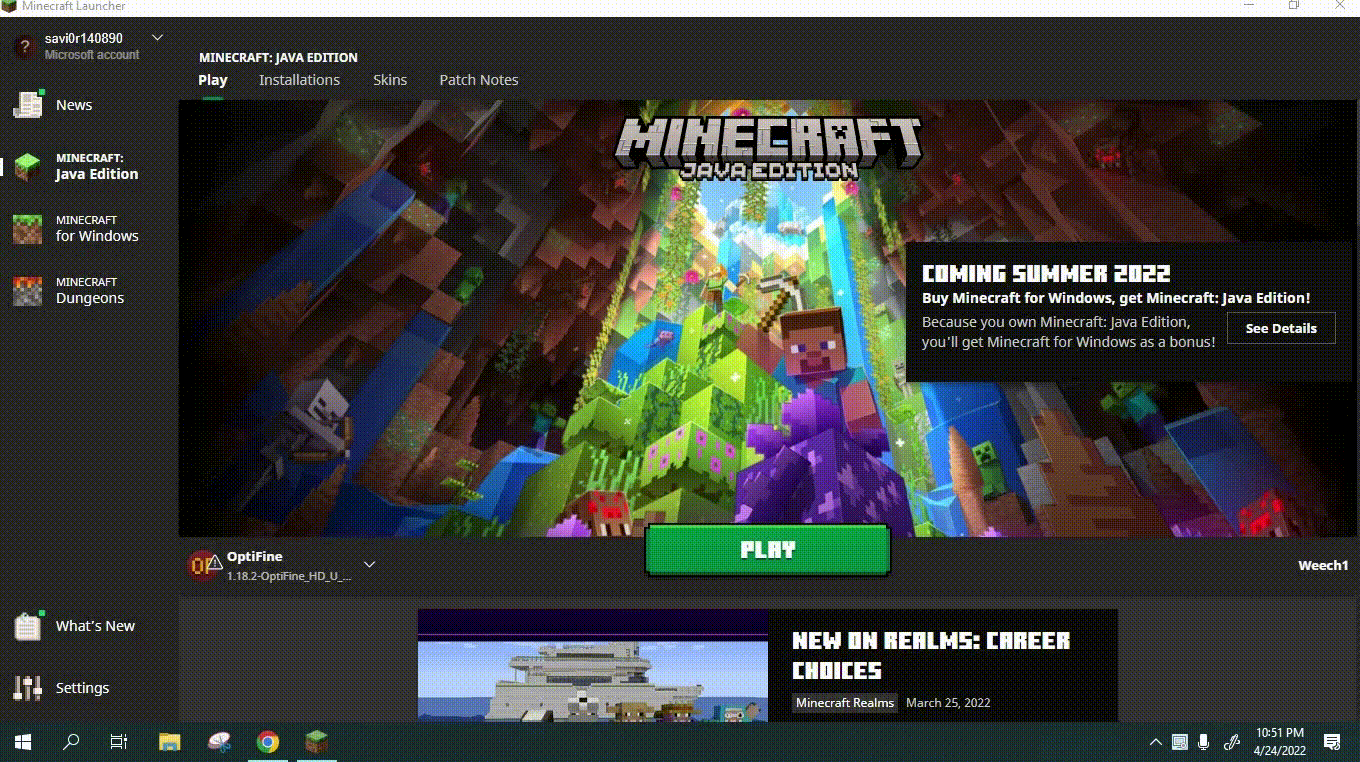Click the Minecraft Realms tag
Image resolution: width=1360 pixels, height=762 pixels.
coord(845,703)
